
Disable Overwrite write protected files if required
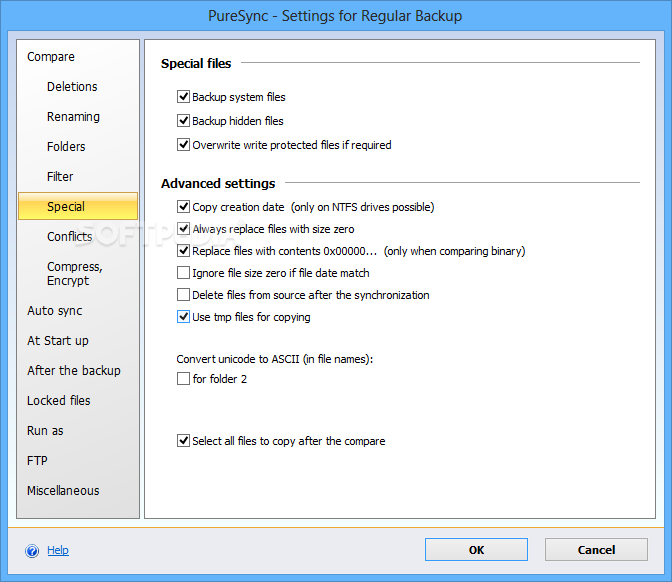(x=183, y=144)
